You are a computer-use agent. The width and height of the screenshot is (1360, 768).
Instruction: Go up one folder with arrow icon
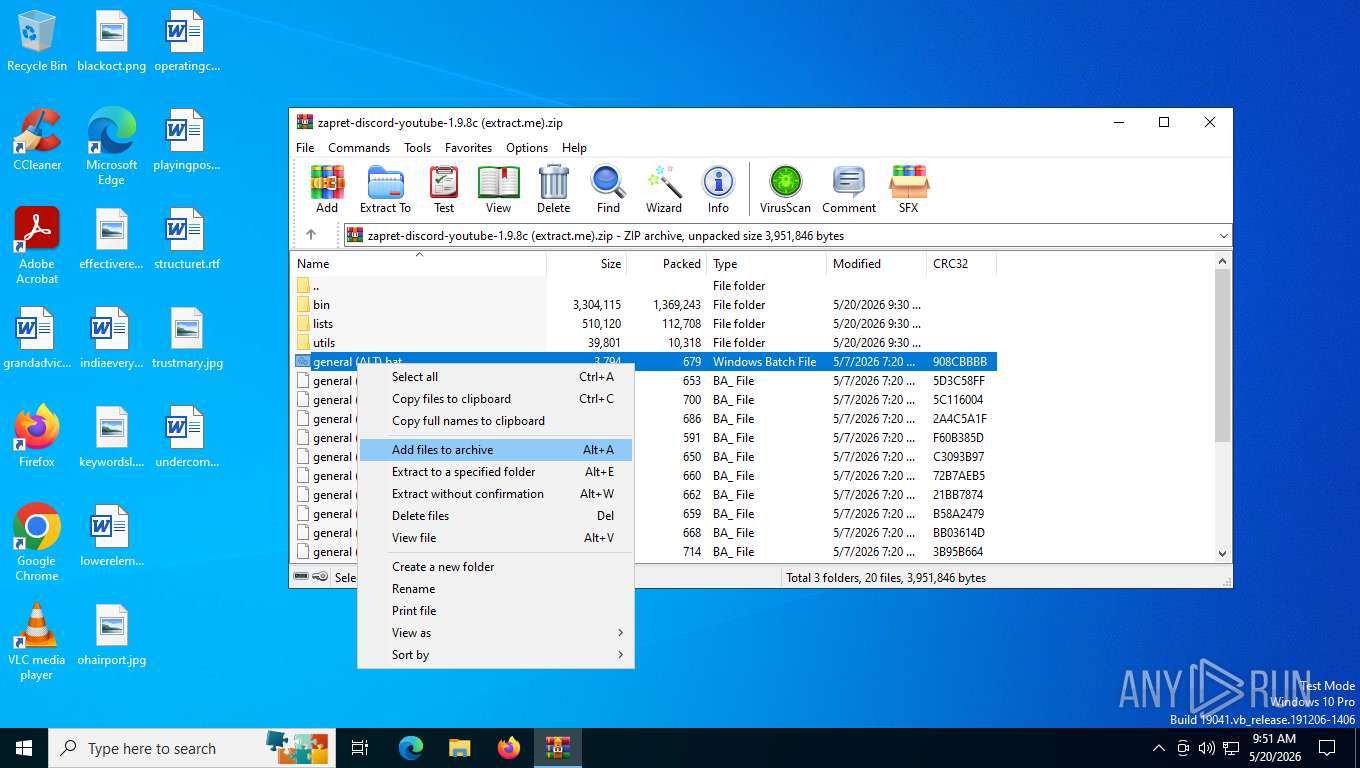(x=311, y=235)
